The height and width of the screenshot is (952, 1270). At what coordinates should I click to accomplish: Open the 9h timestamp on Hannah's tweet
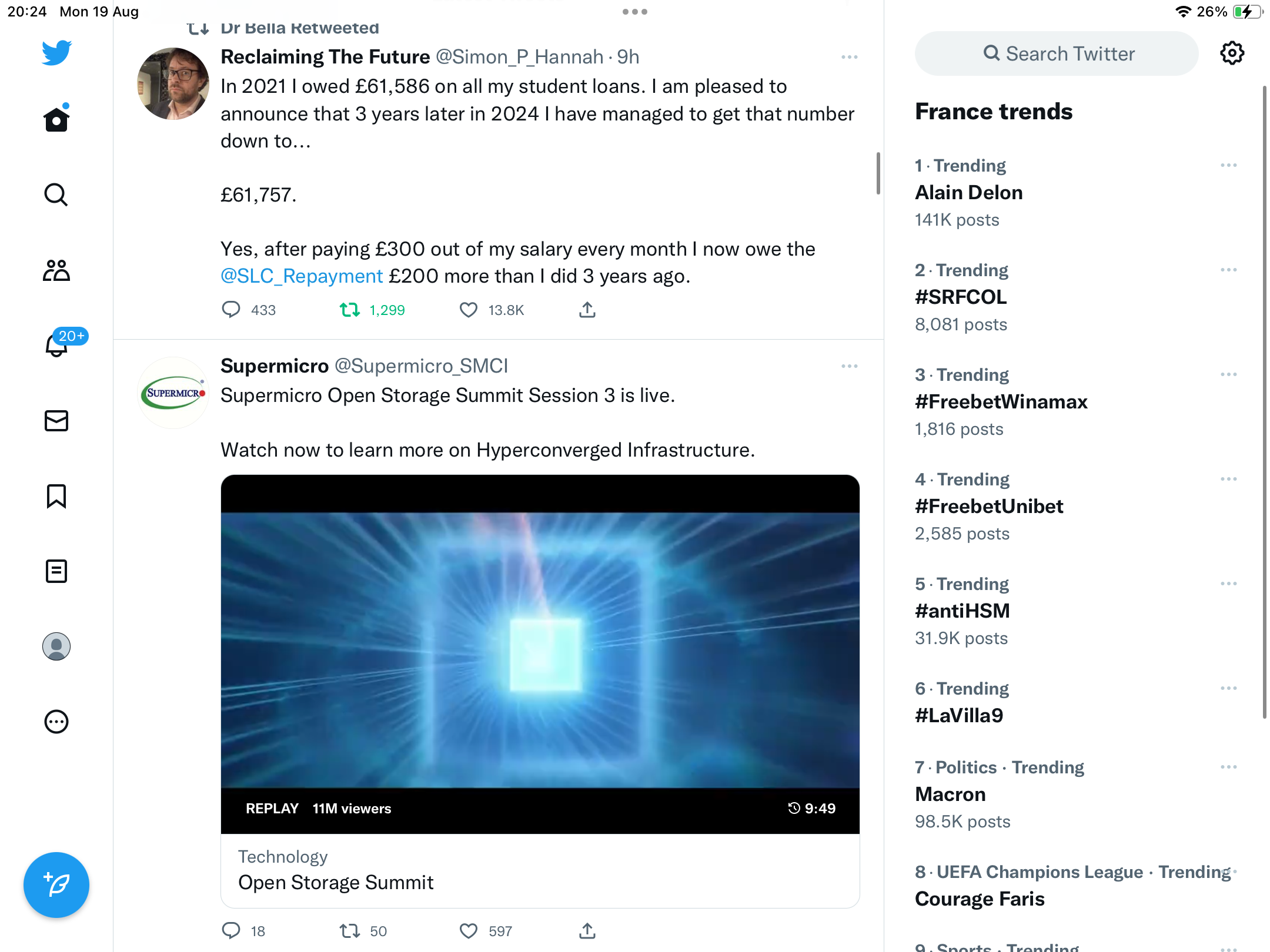(628, 57)
